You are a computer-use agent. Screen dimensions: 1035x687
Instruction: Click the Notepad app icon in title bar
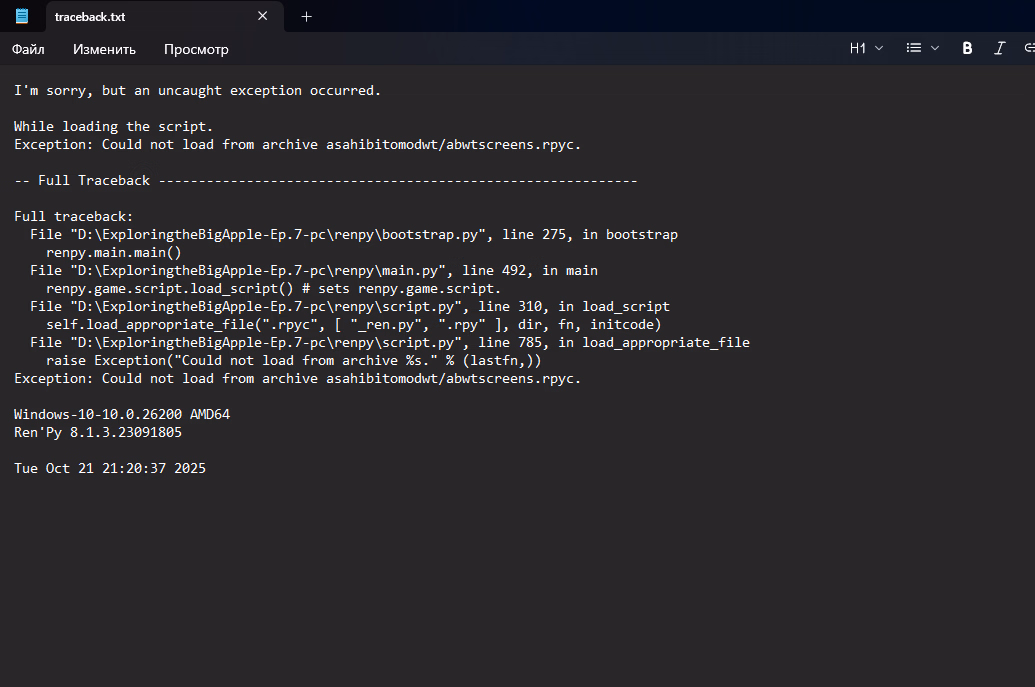click(x=22, y=16)
